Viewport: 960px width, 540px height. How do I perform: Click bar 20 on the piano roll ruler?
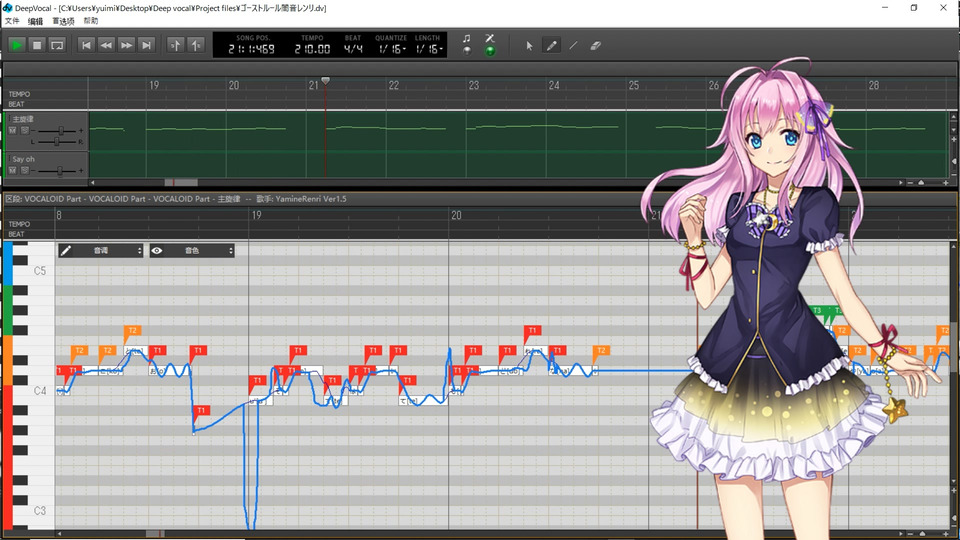coord(456,216)
